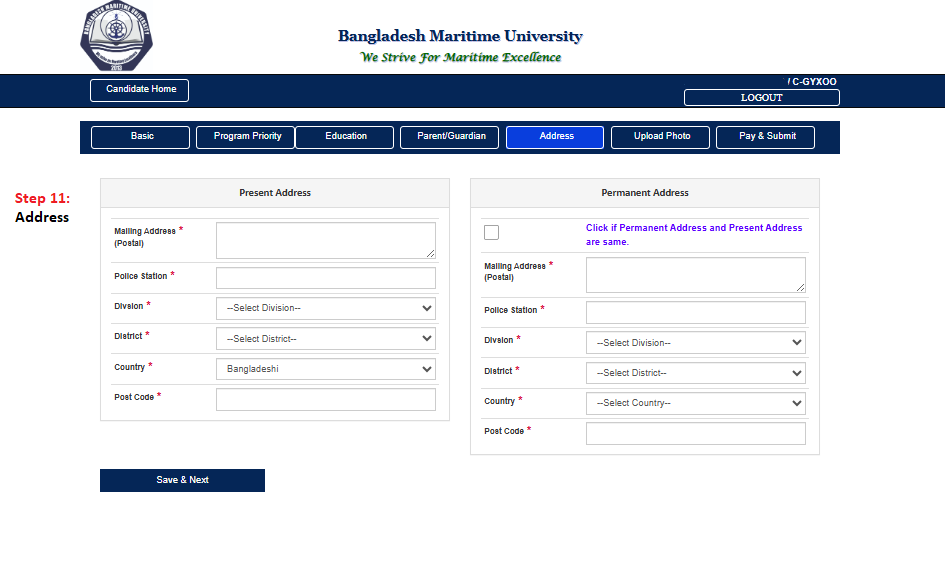Go to Pay & Submit tab
The image size is (945, 587).
(766, 137)
